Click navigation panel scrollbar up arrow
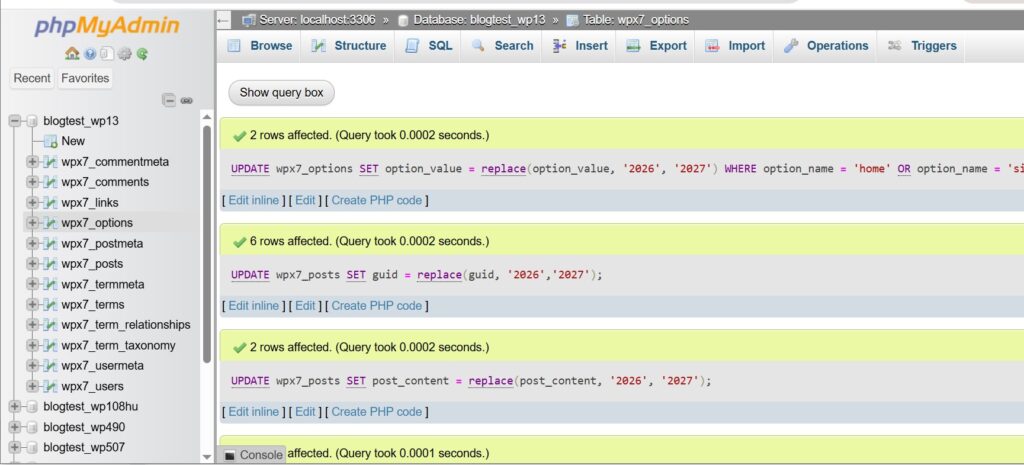 tap(207, 118)
